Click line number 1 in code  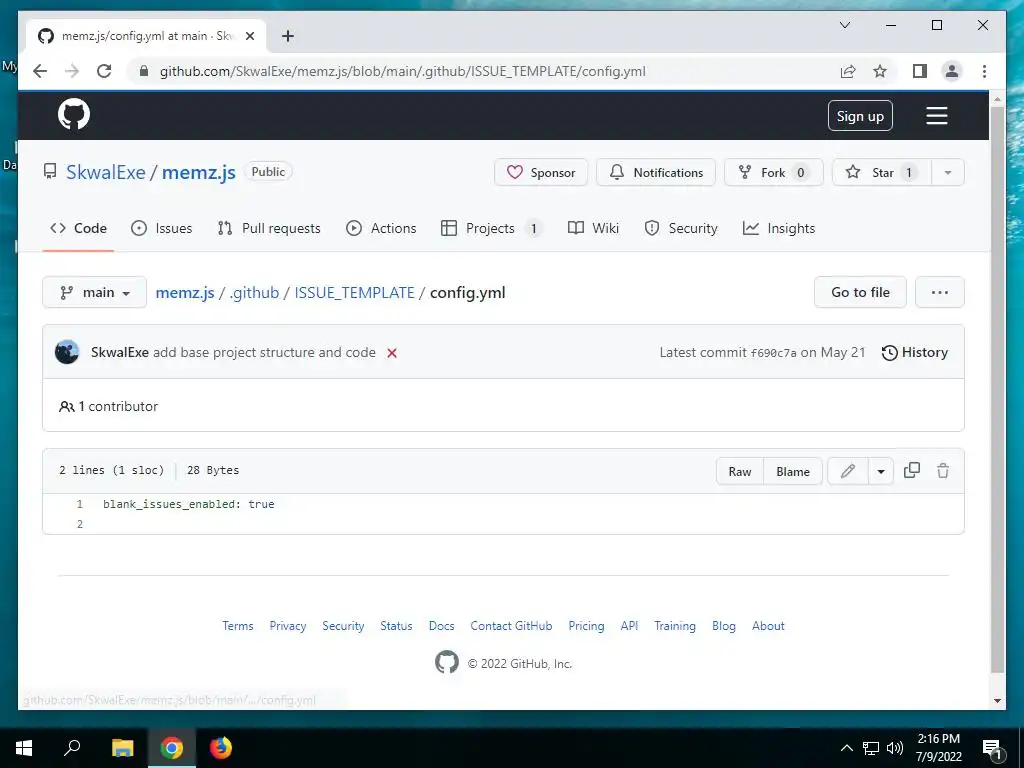click(x=80, y=504)
